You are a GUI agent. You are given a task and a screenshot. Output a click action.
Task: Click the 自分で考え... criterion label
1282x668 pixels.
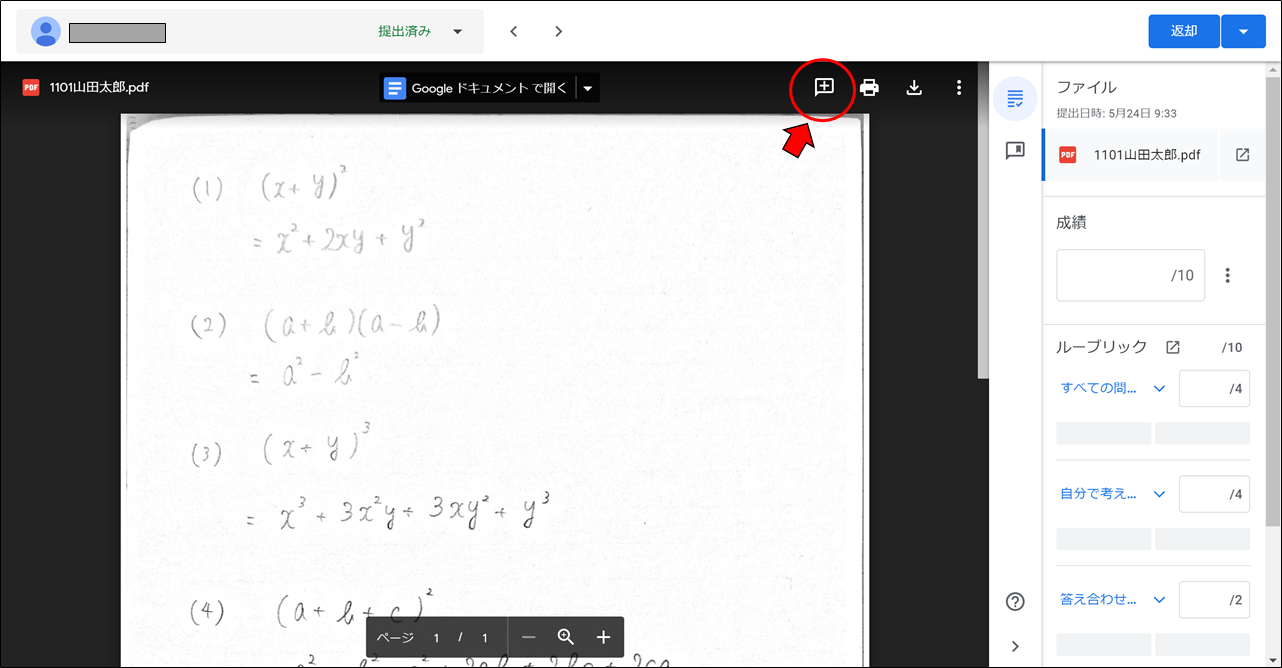(x=1098, y=493)
